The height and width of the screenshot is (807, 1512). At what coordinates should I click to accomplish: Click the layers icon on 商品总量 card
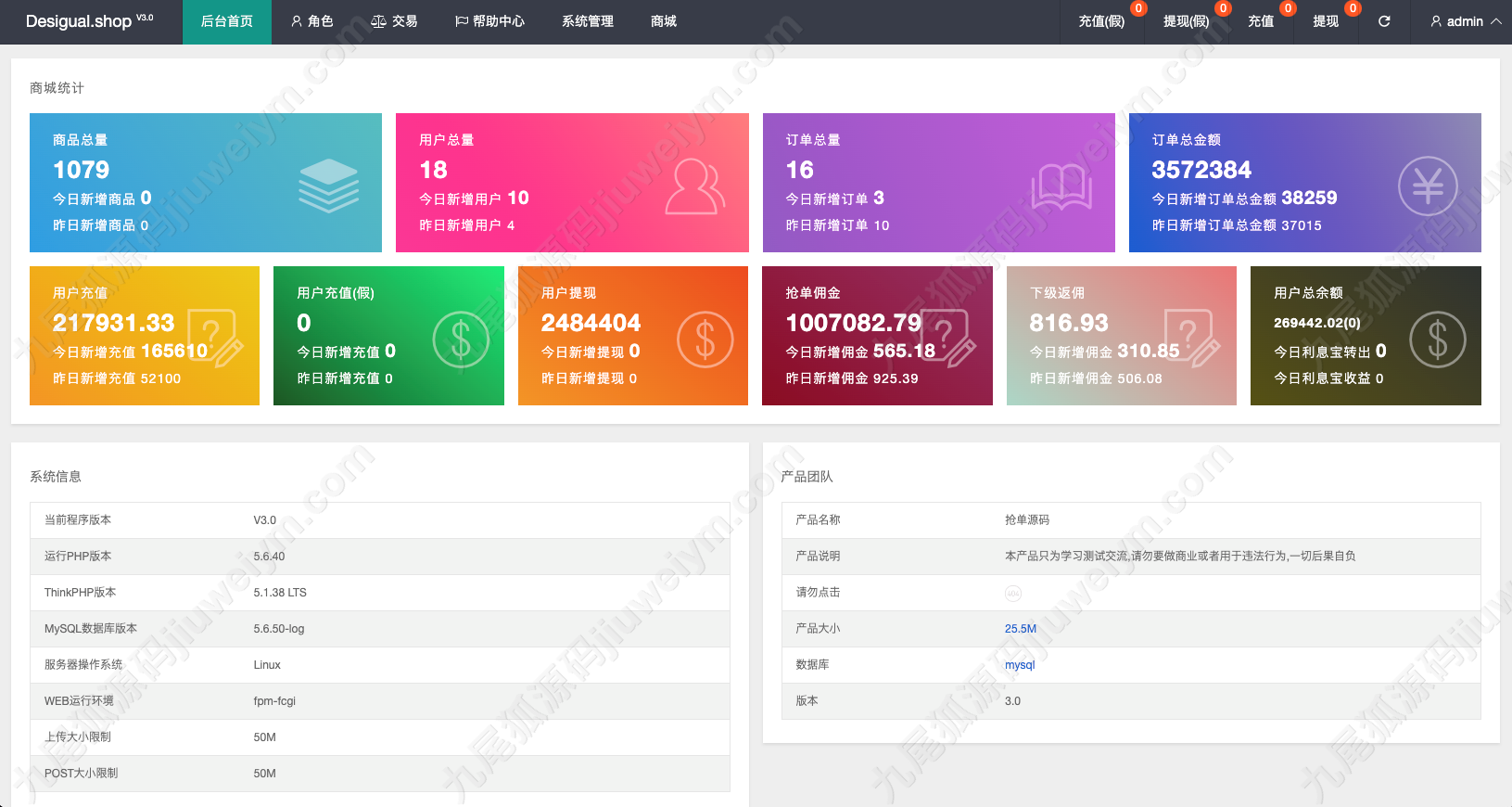pyautogui.click(x=328, y=186)
